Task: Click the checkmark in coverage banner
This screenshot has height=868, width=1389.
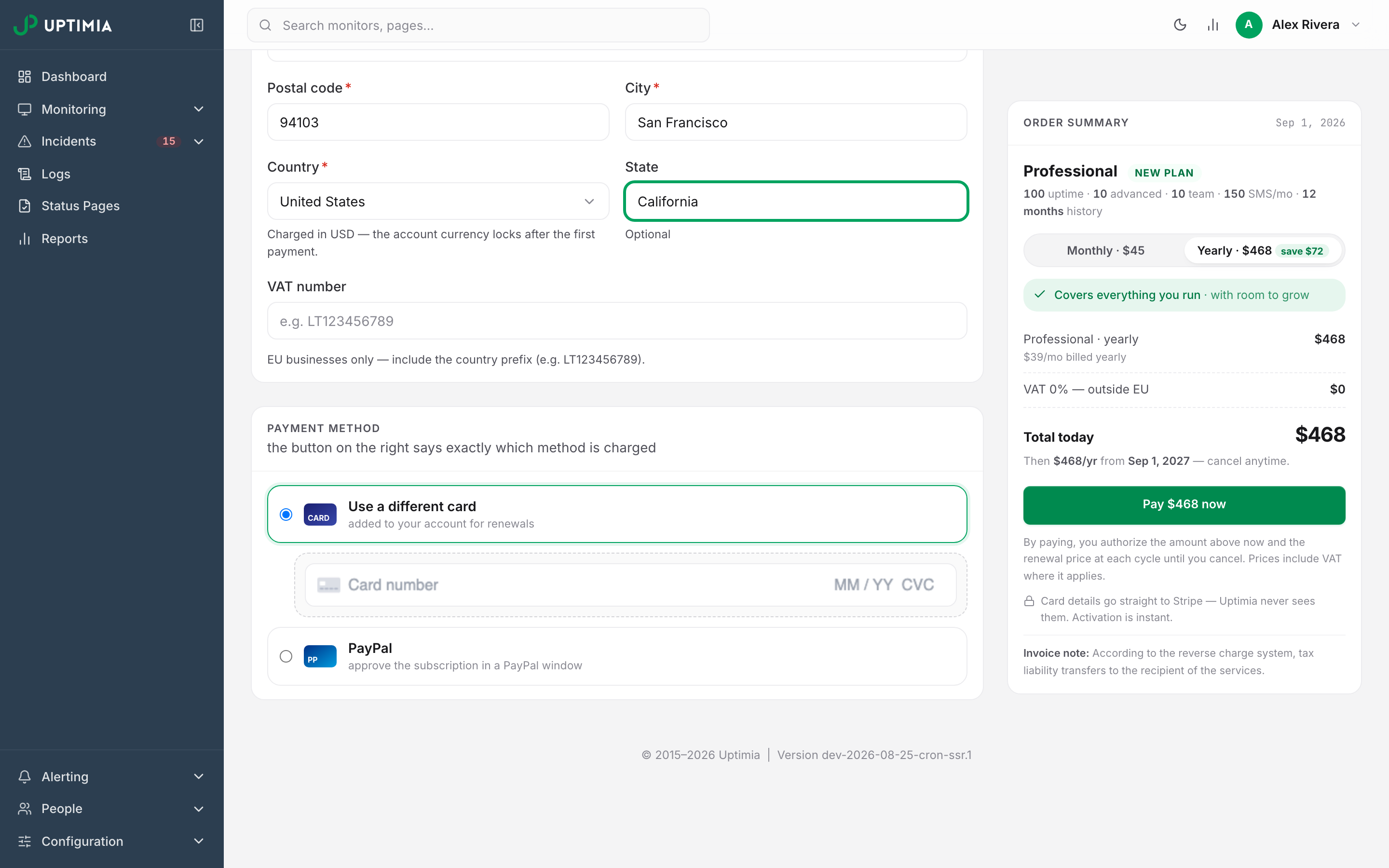Action: [x=1039, y=295]
